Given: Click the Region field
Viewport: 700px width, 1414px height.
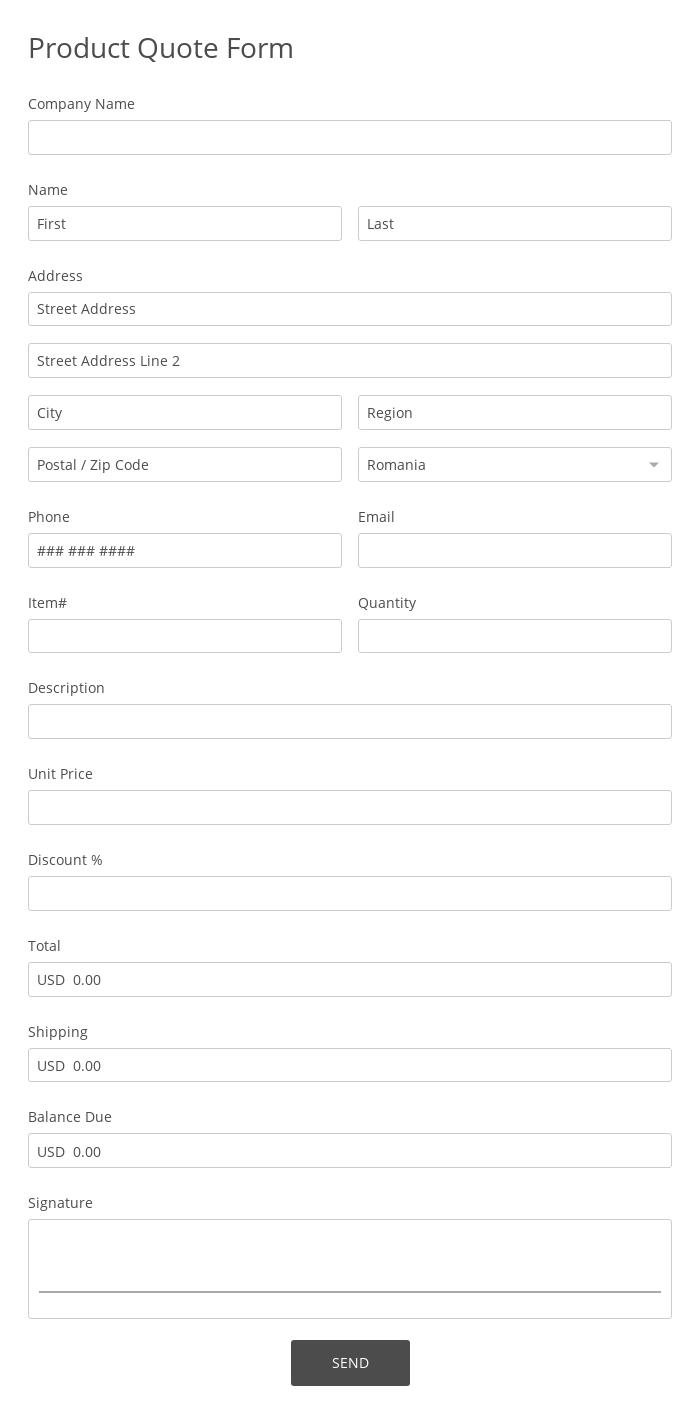Looking at the screenshot, I should point(515,412).
